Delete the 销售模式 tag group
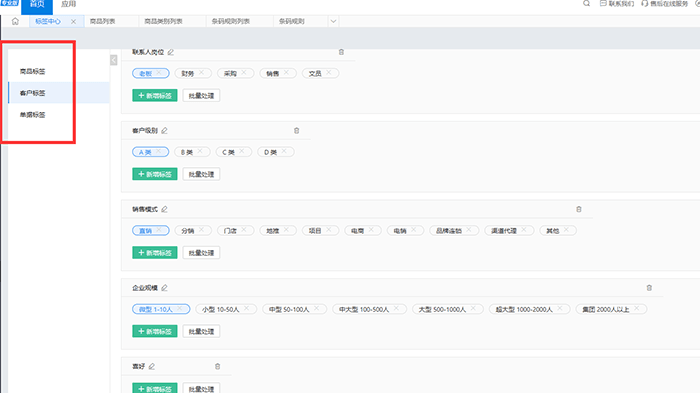The height and width of the screenshot is (393, 700). [x=579, y=209]
